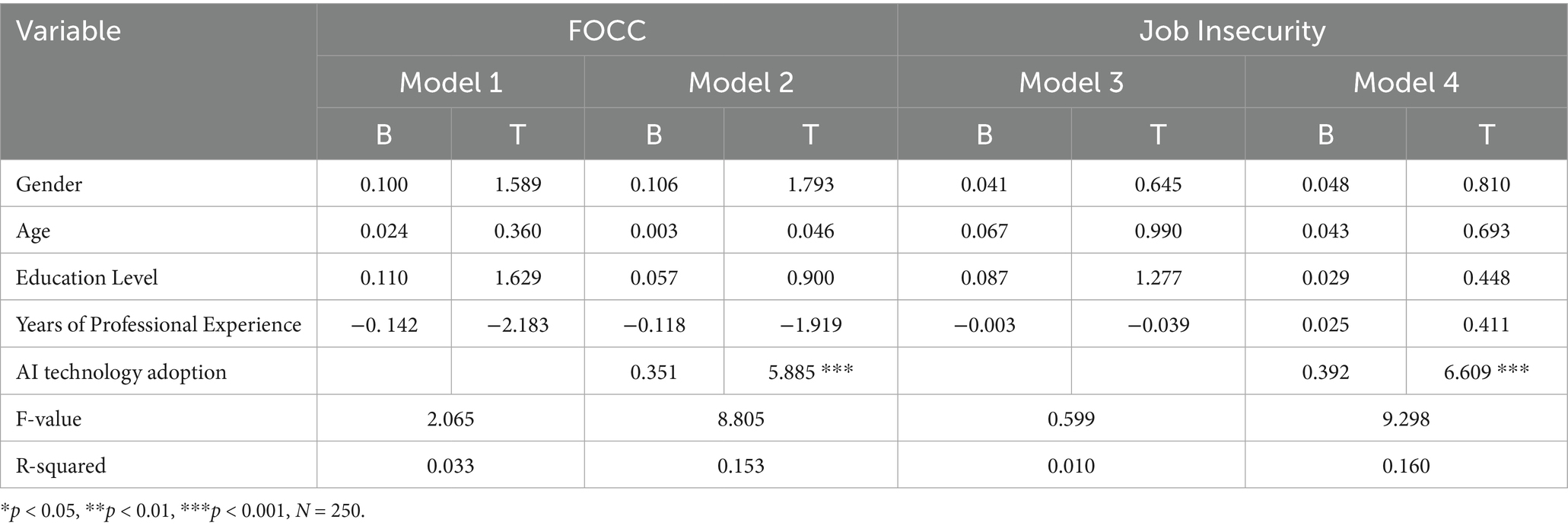Select the −2.183 T-value cell

point(517,325)
